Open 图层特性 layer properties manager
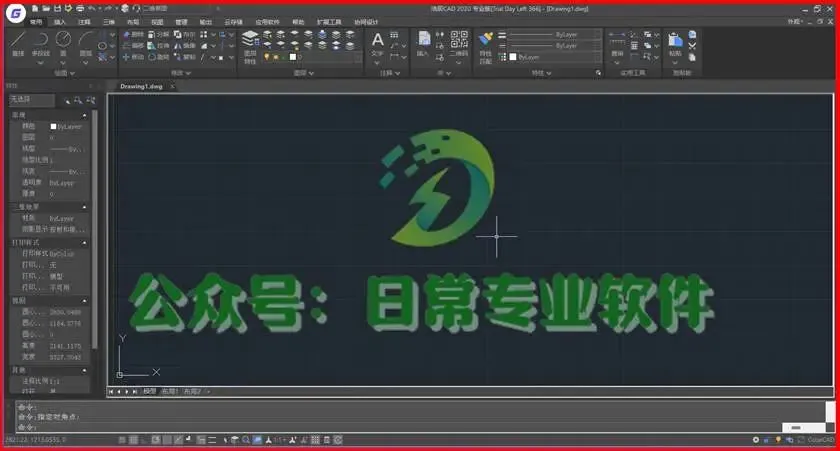The image size is (840, 451). (x=250, y=47)
